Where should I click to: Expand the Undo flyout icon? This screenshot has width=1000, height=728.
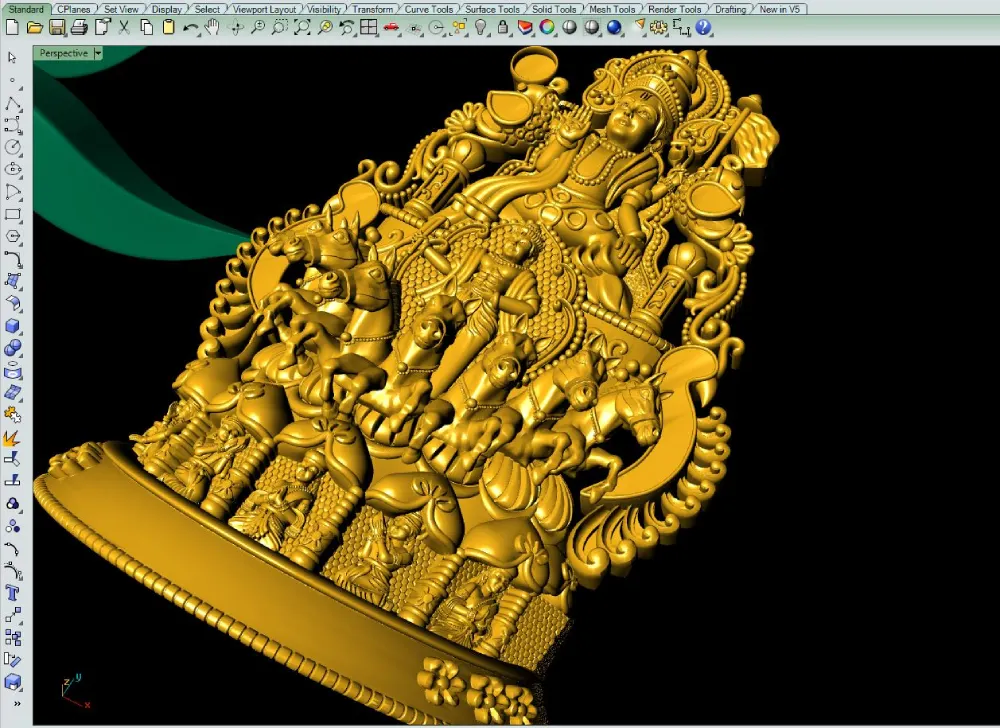(x=191, y=27)
